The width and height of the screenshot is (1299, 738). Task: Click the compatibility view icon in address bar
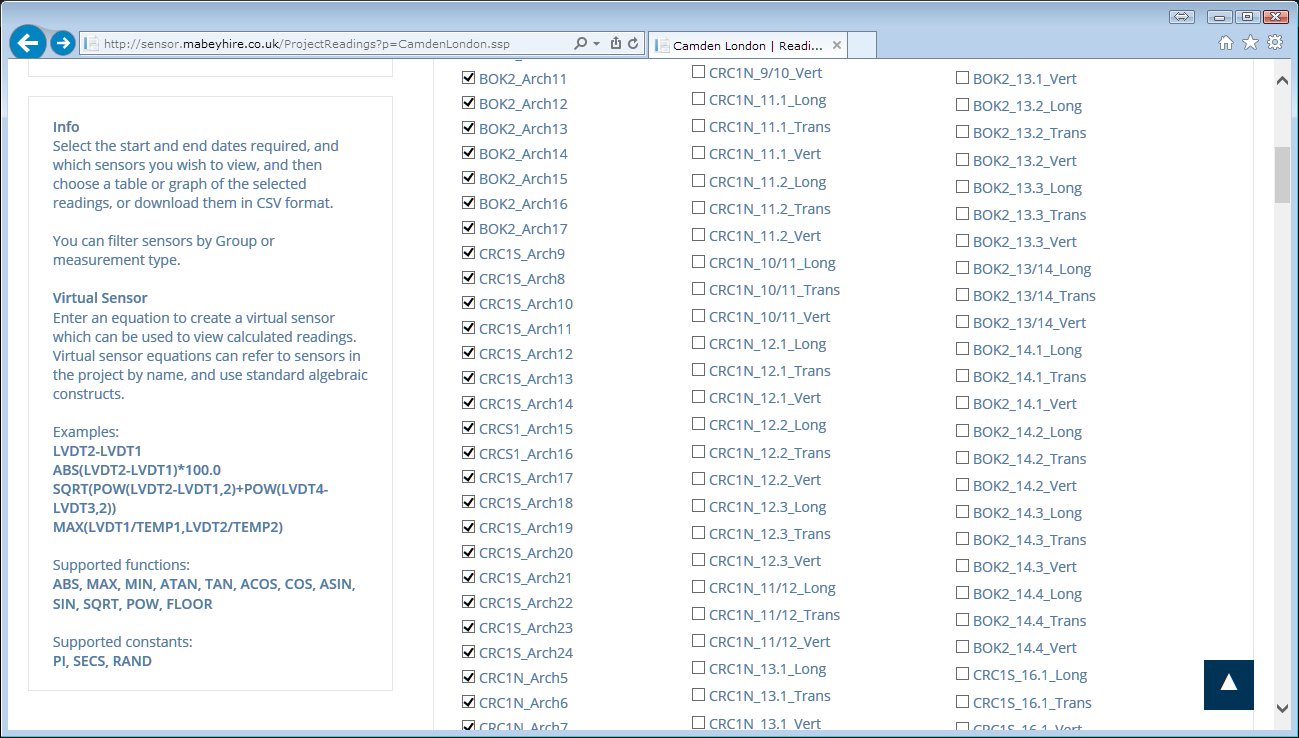point(616,44)
